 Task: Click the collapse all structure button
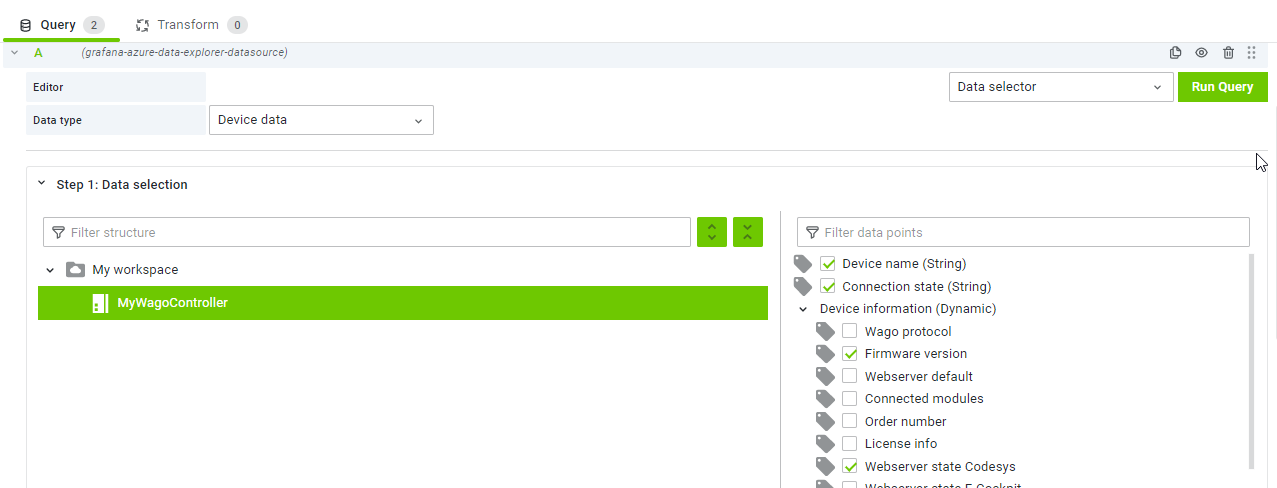748,232
